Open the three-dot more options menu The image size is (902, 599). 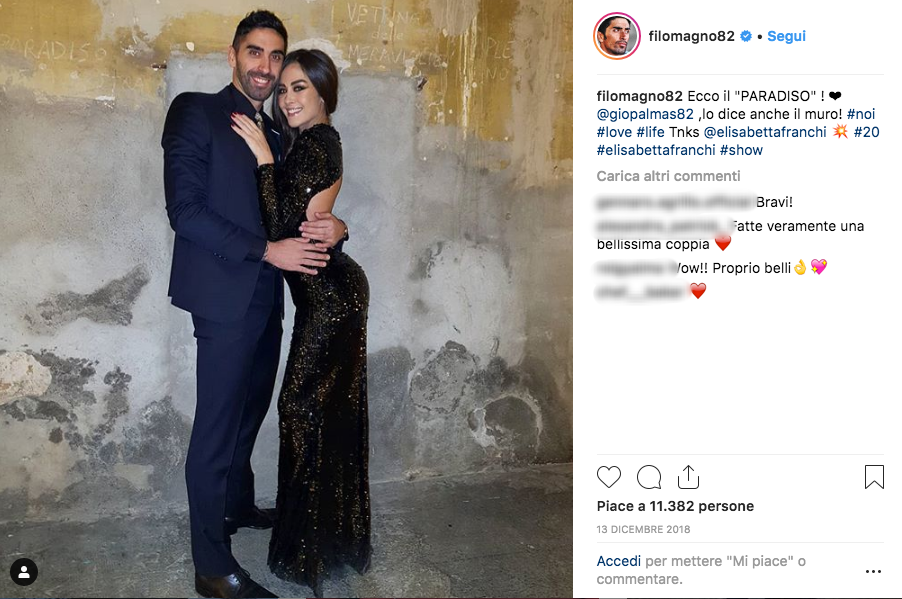tap(873, 571)
